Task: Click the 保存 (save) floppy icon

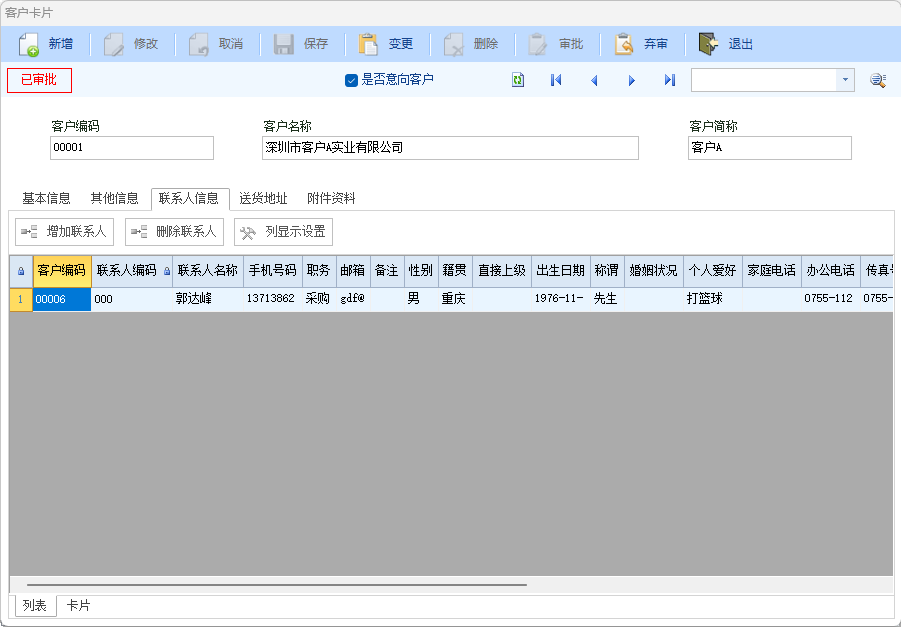Action: [284, 44]
